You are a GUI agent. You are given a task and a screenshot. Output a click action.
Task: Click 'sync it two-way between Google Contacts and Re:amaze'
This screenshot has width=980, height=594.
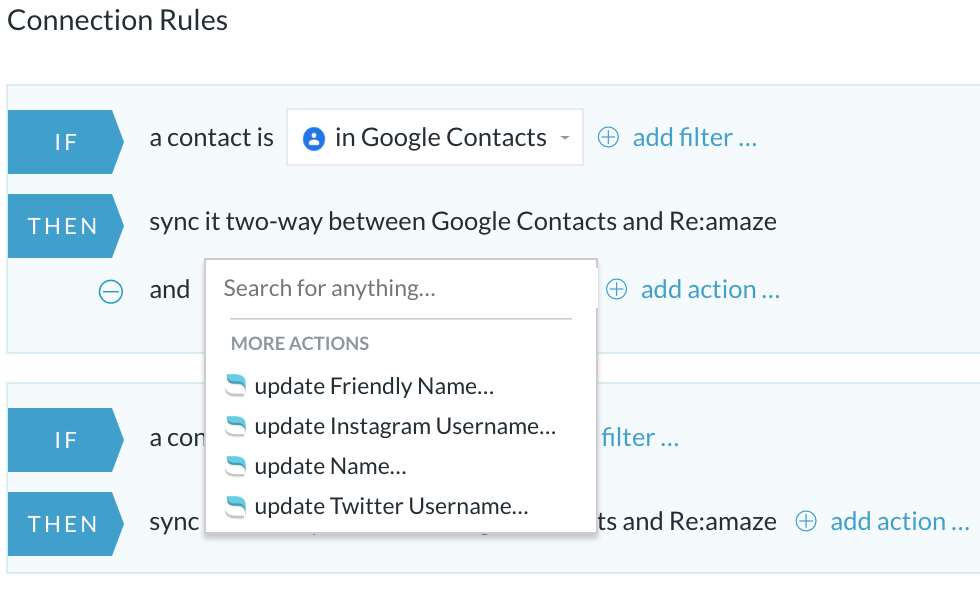coord(462,221)
